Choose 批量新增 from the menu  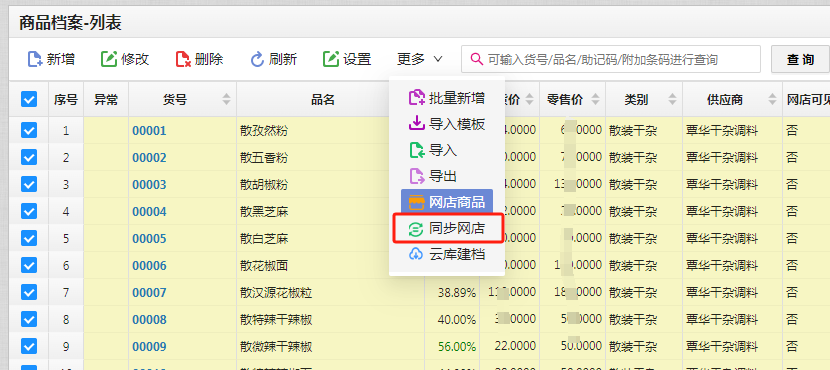(x=447, y=98)
